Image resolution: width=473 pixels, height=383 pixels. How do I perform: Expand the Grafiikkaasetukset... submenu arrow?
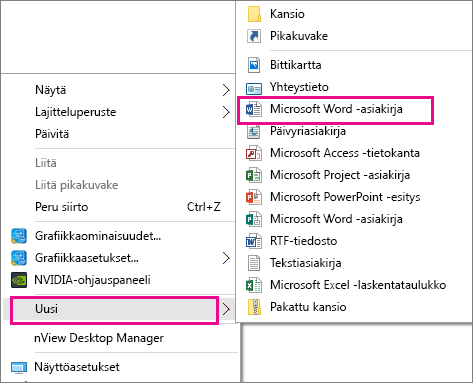226,258
